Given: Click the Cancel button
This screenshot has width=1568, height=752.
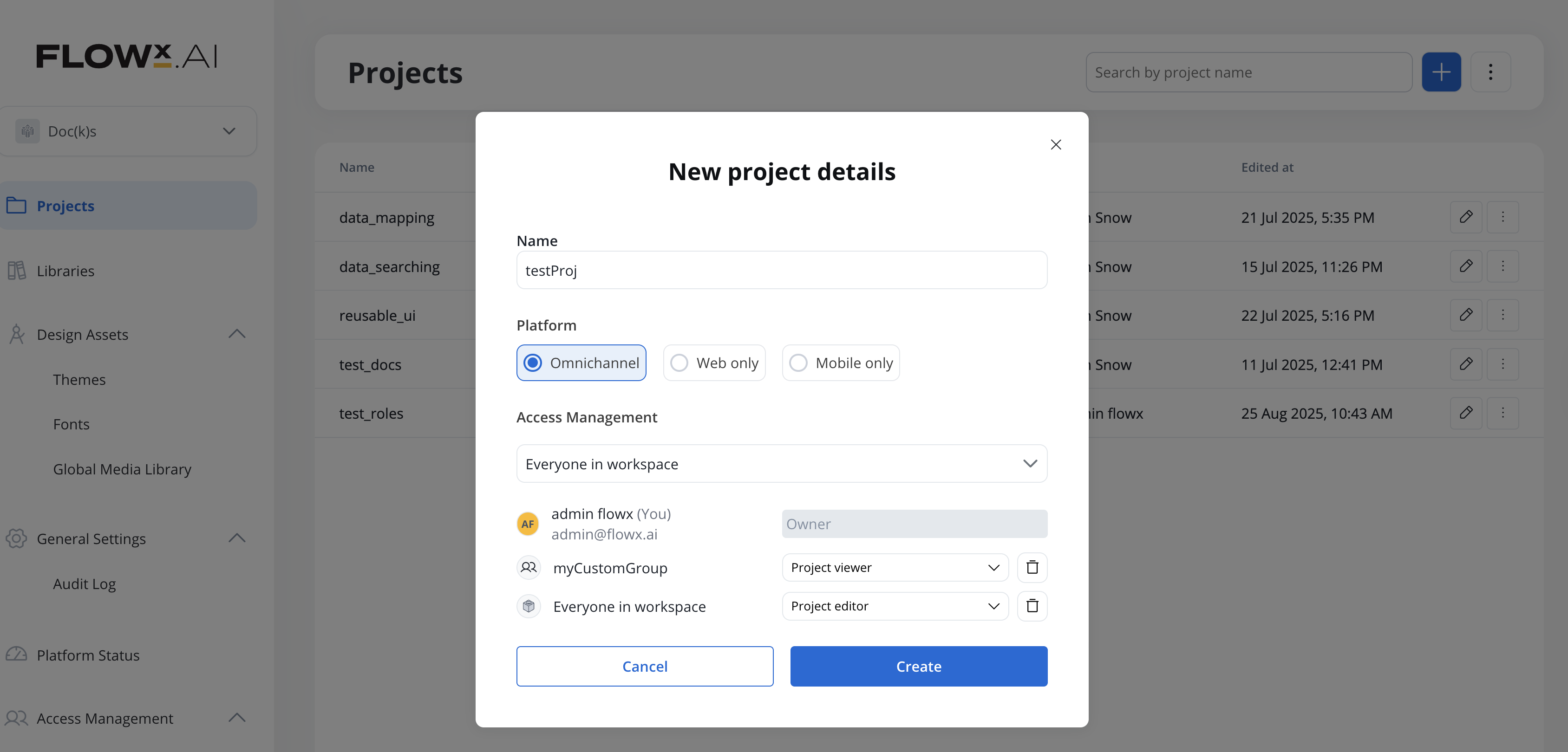Looking at the screenshot, I should tap(645, 666).
